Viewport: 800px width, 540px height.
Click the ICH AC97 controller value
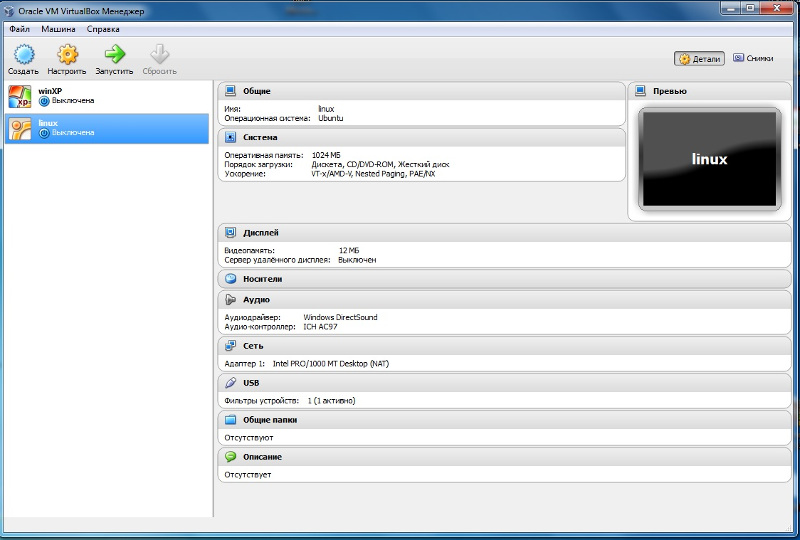click(320, 327)
